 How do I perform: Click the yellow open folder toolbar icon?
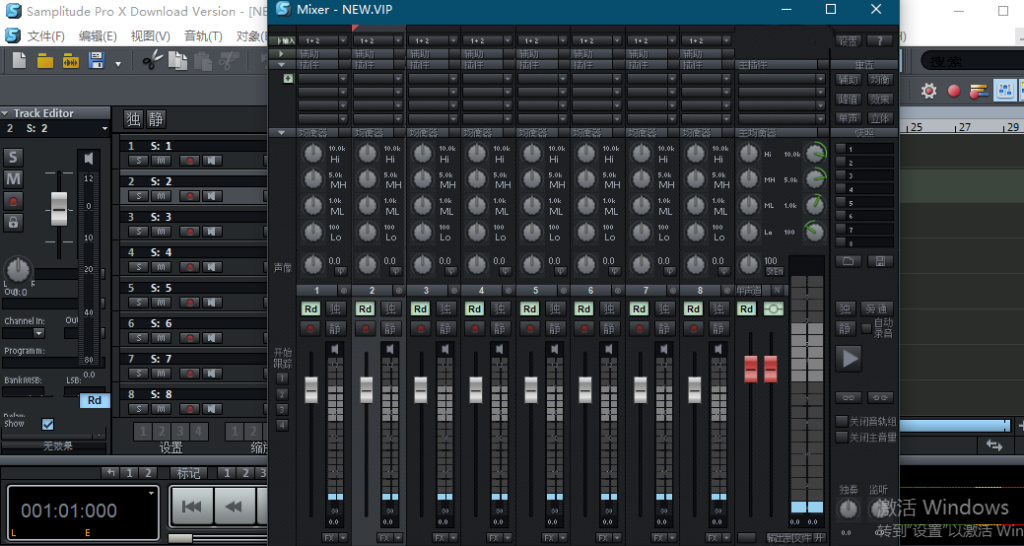tap(45, 61)
